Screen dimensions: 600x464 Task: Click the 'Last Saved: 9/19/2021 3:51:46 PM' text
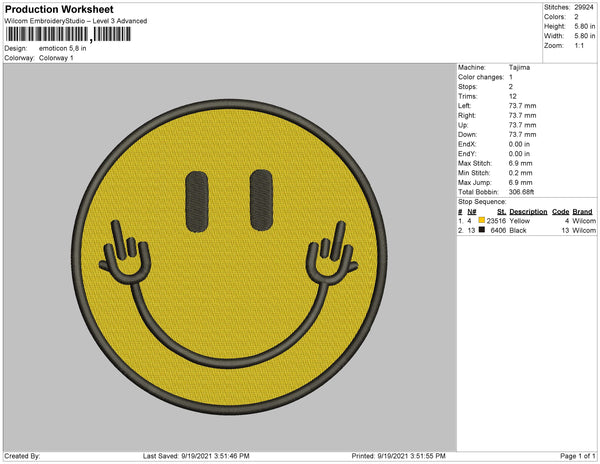[x=196, y=456]
